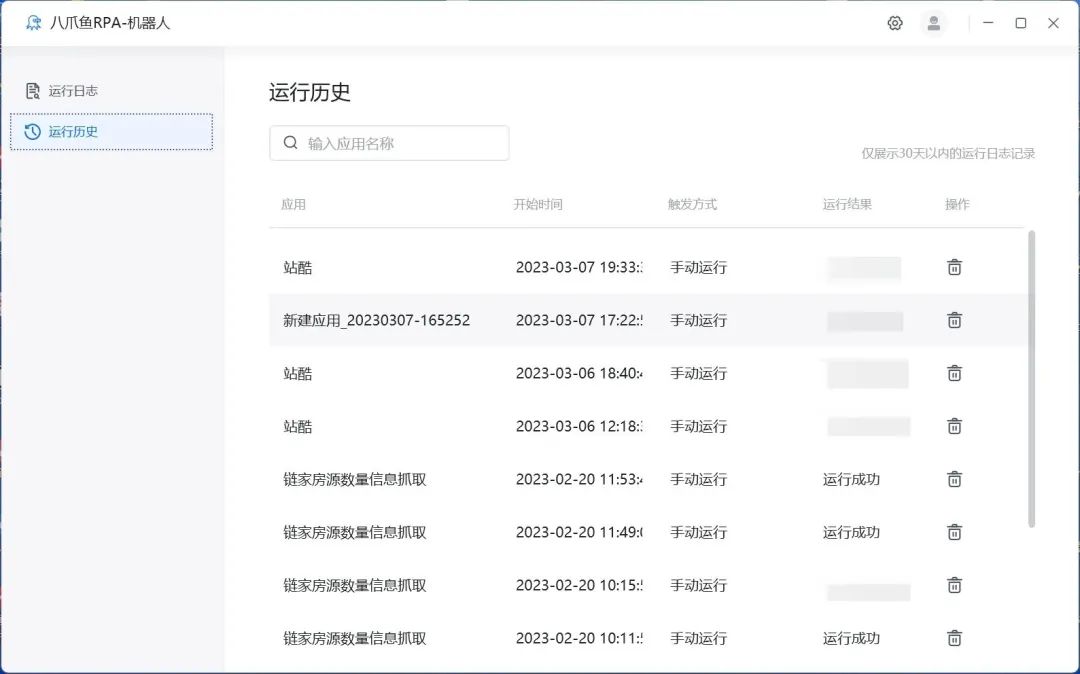Screen dimensions: 1080x674
Task: Open the 运行日志 sidebar tab
Action: [112, 91]
